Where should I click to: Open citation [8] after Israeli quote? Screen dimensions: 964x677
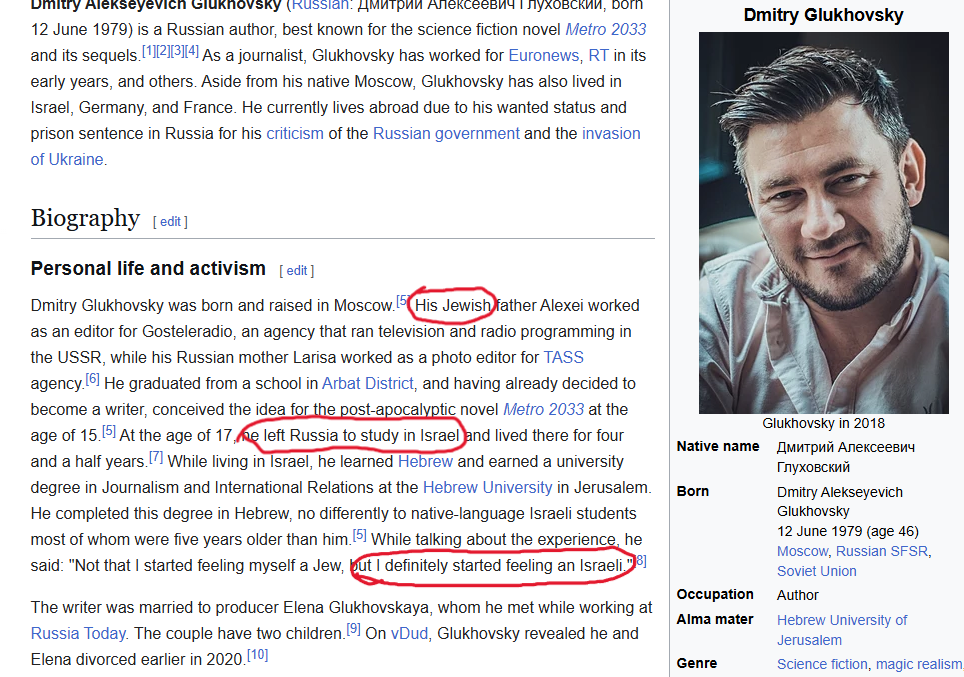tap(640, 560)
